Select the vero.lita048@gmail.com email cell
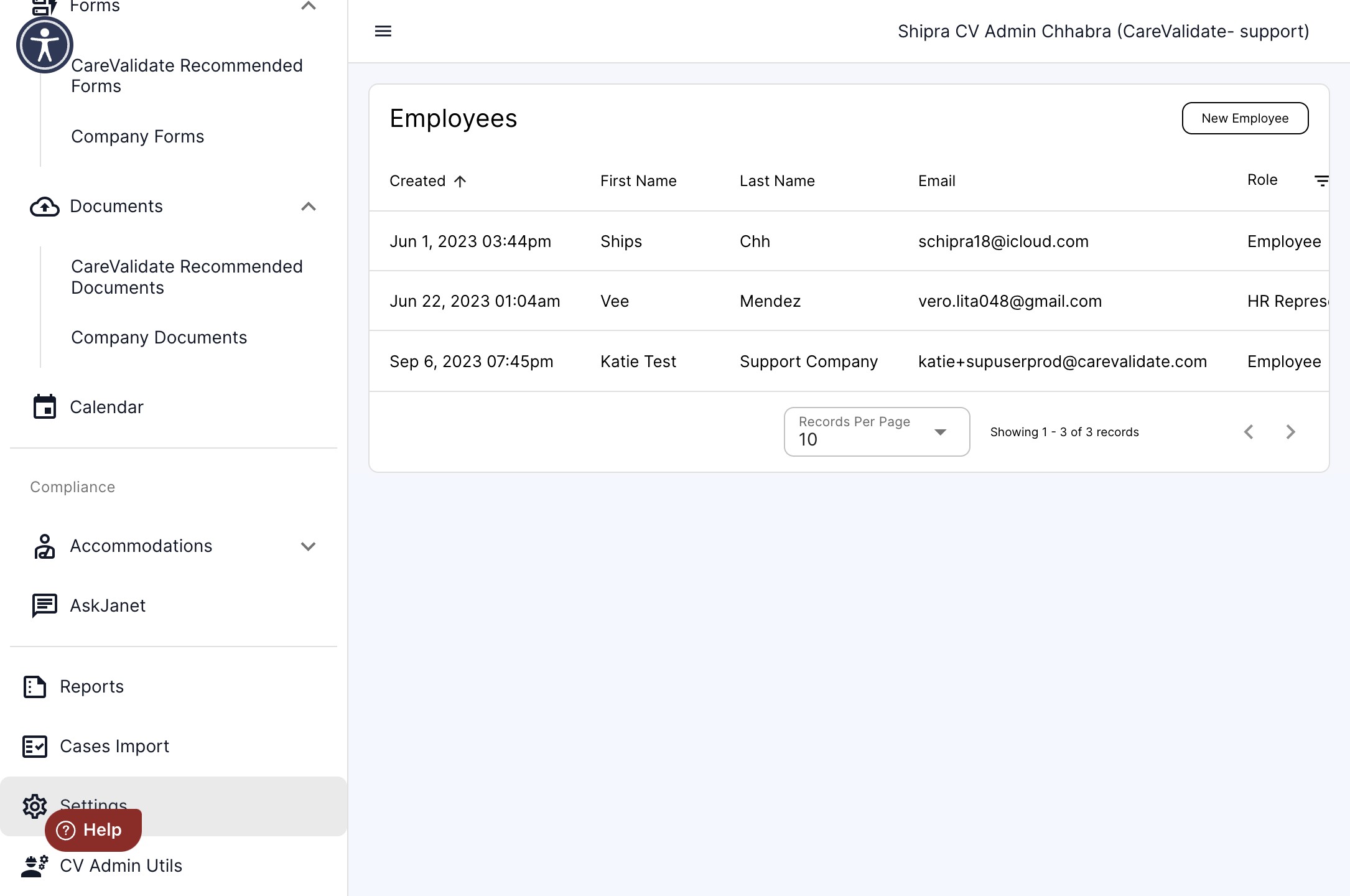Image resolution: width=1350 pixels, height=896 pixels. click(1010, 301)
